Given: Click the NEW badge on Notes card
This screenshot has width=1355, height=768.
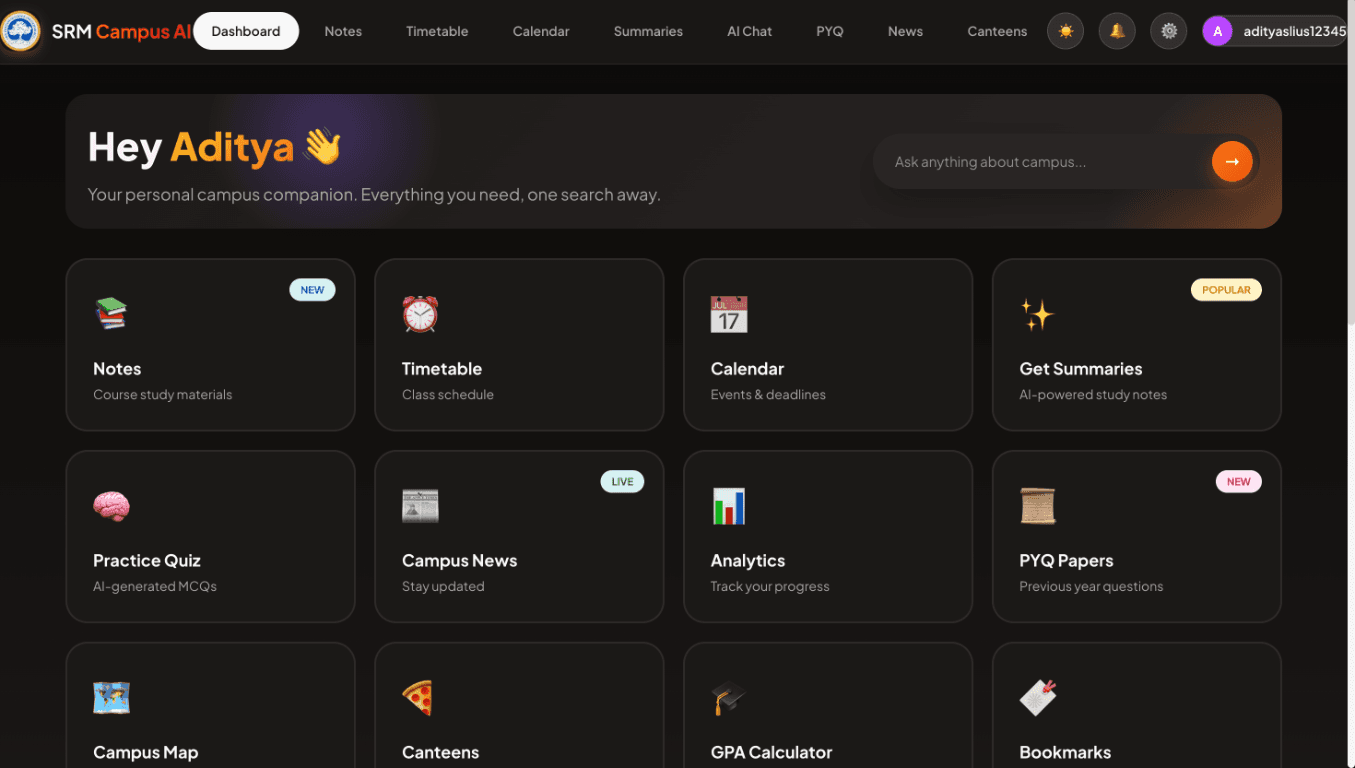Looking at the screenshot, I should click(312, 290).
